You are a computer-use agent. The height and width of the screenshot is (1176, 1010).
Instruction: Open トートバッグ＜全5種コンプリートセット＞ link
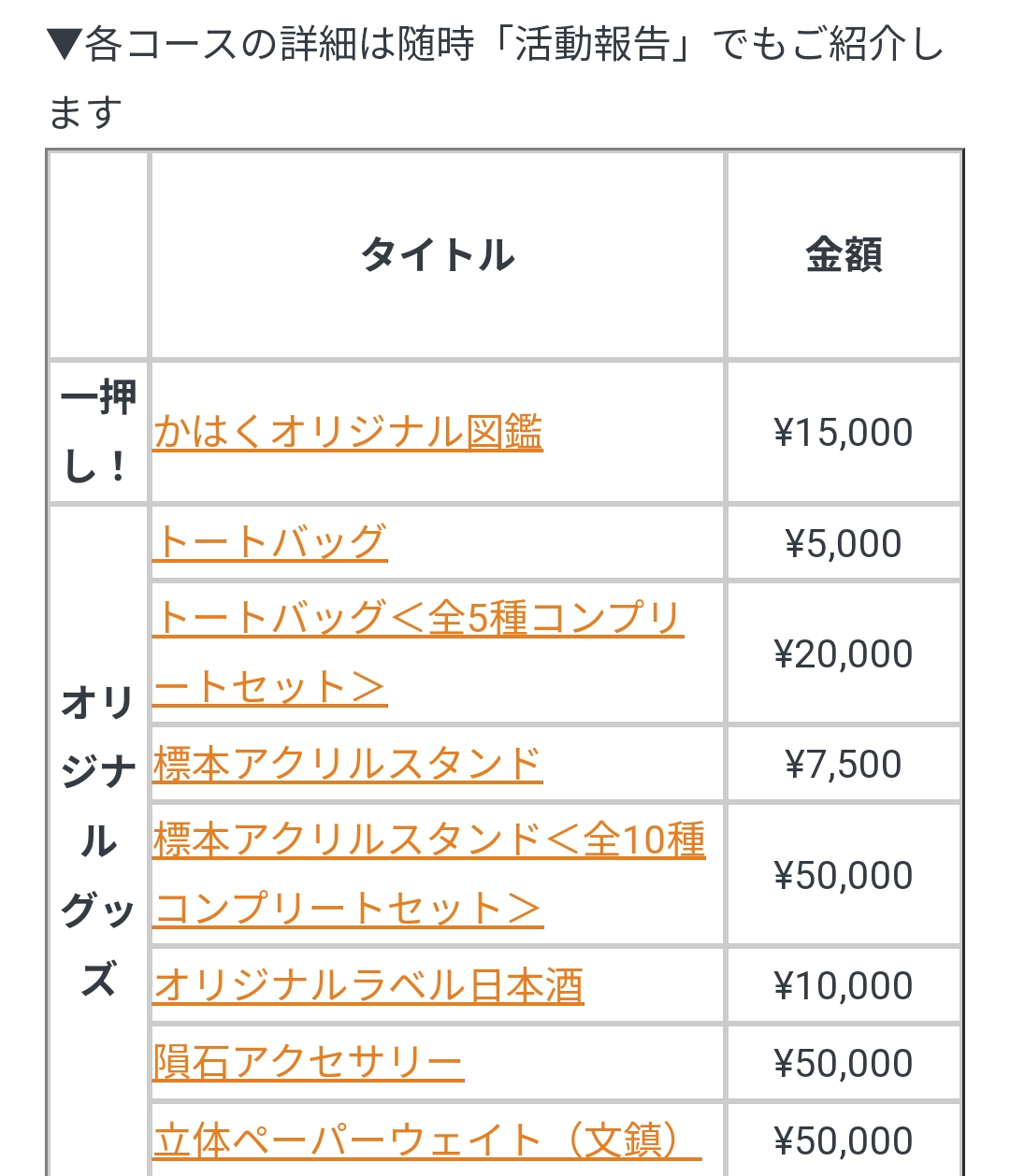click(418, 653)
